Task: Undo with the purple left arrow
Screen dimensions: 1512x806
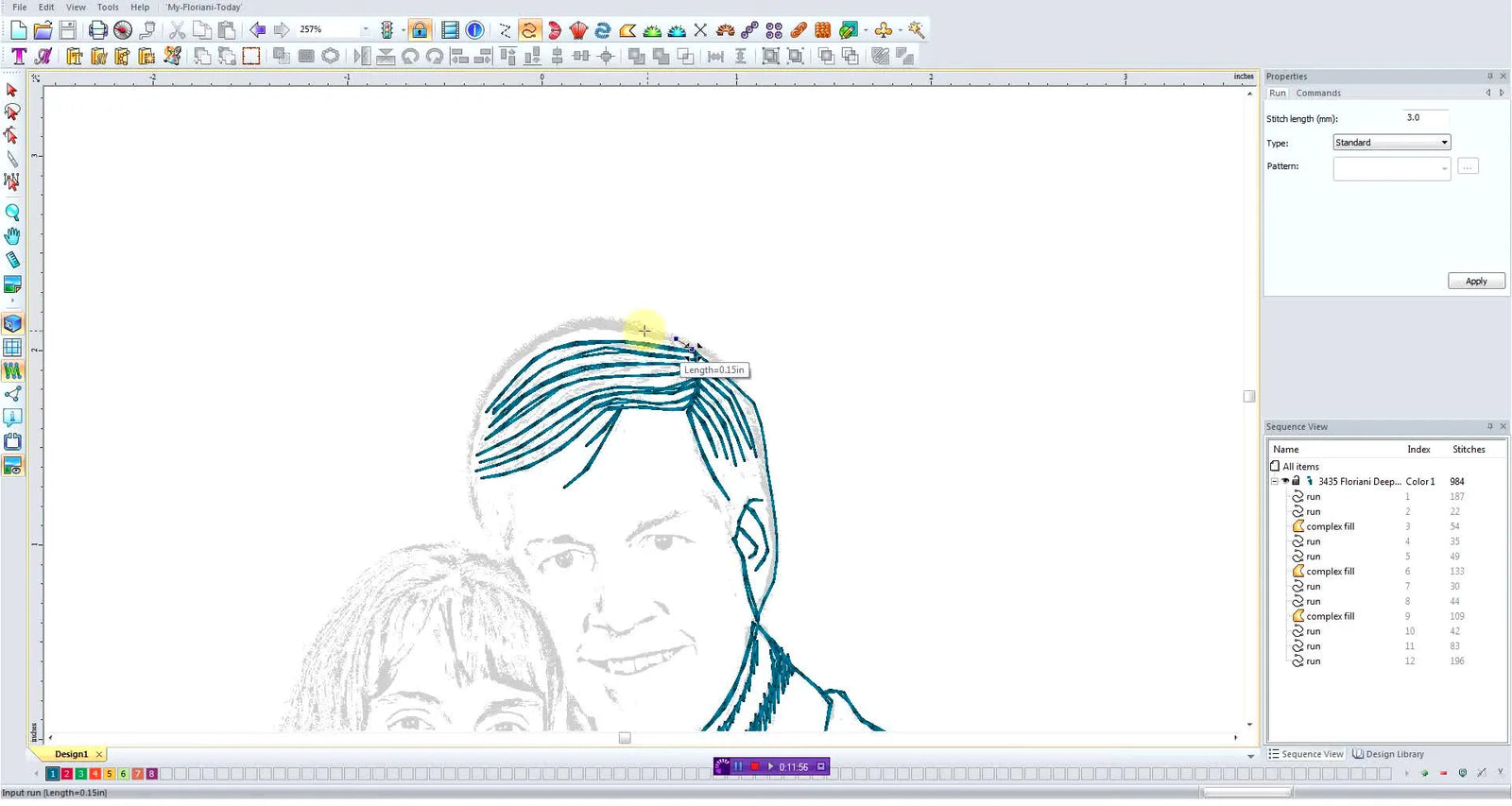Action: click(x=257, y=30)
